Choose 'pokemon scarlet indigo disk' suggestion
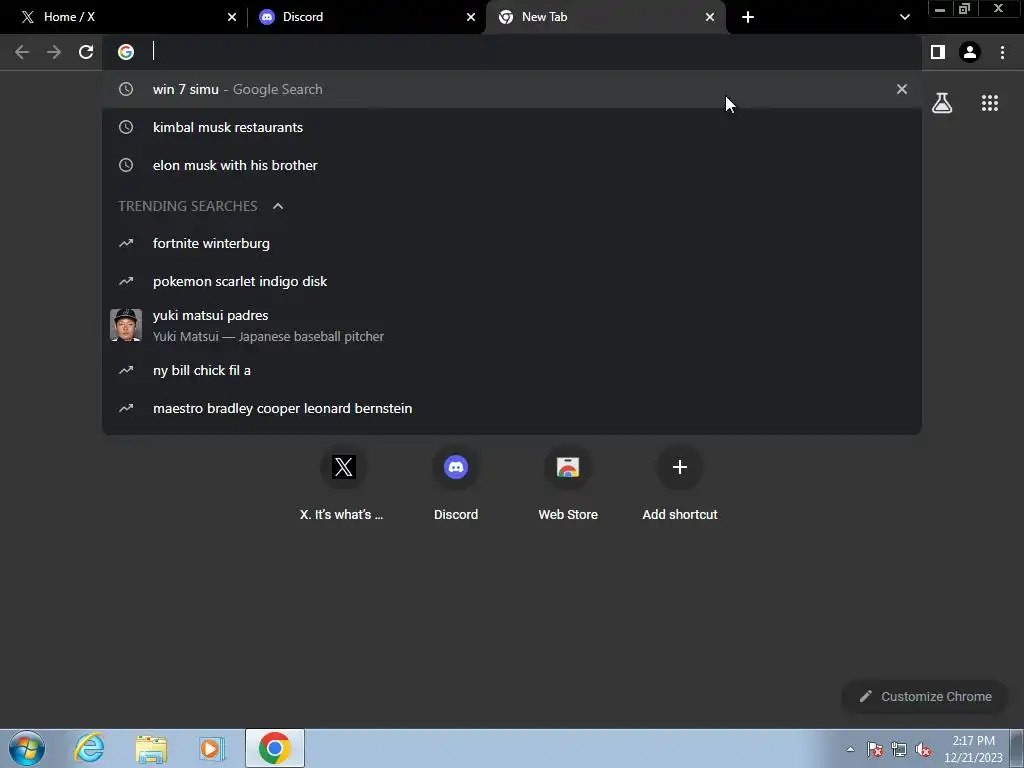Screen dimensions: 1024x768 coord(512,281)
